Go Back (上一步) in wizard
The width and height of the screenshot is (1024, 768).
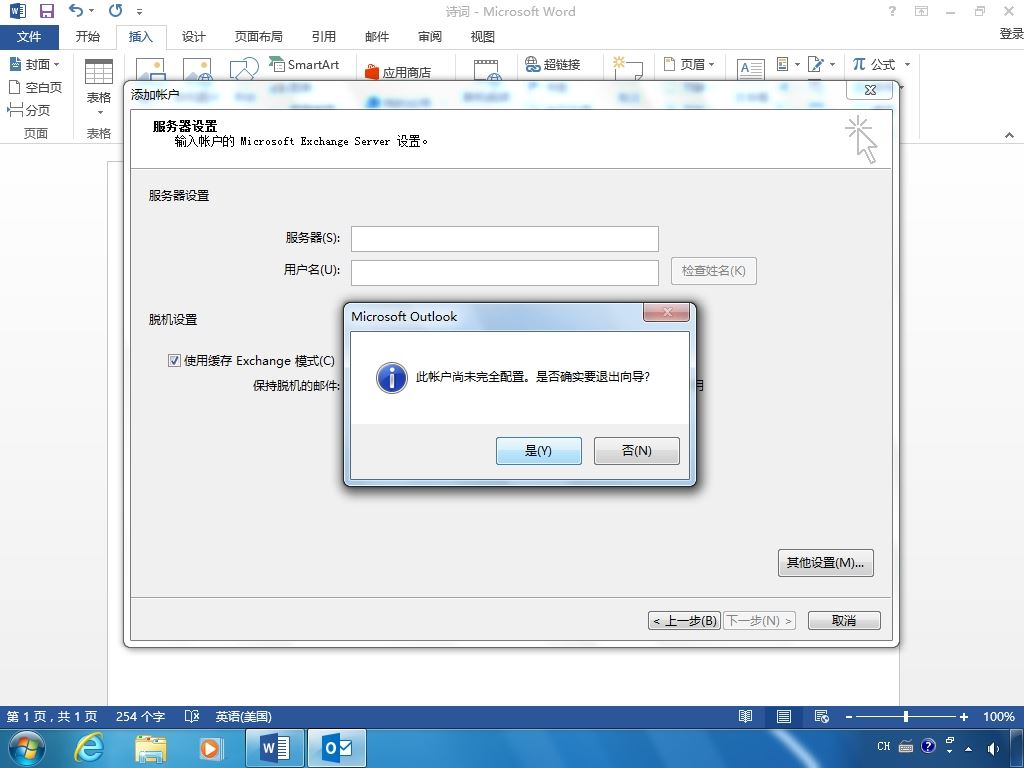click(x=684, y=620)
